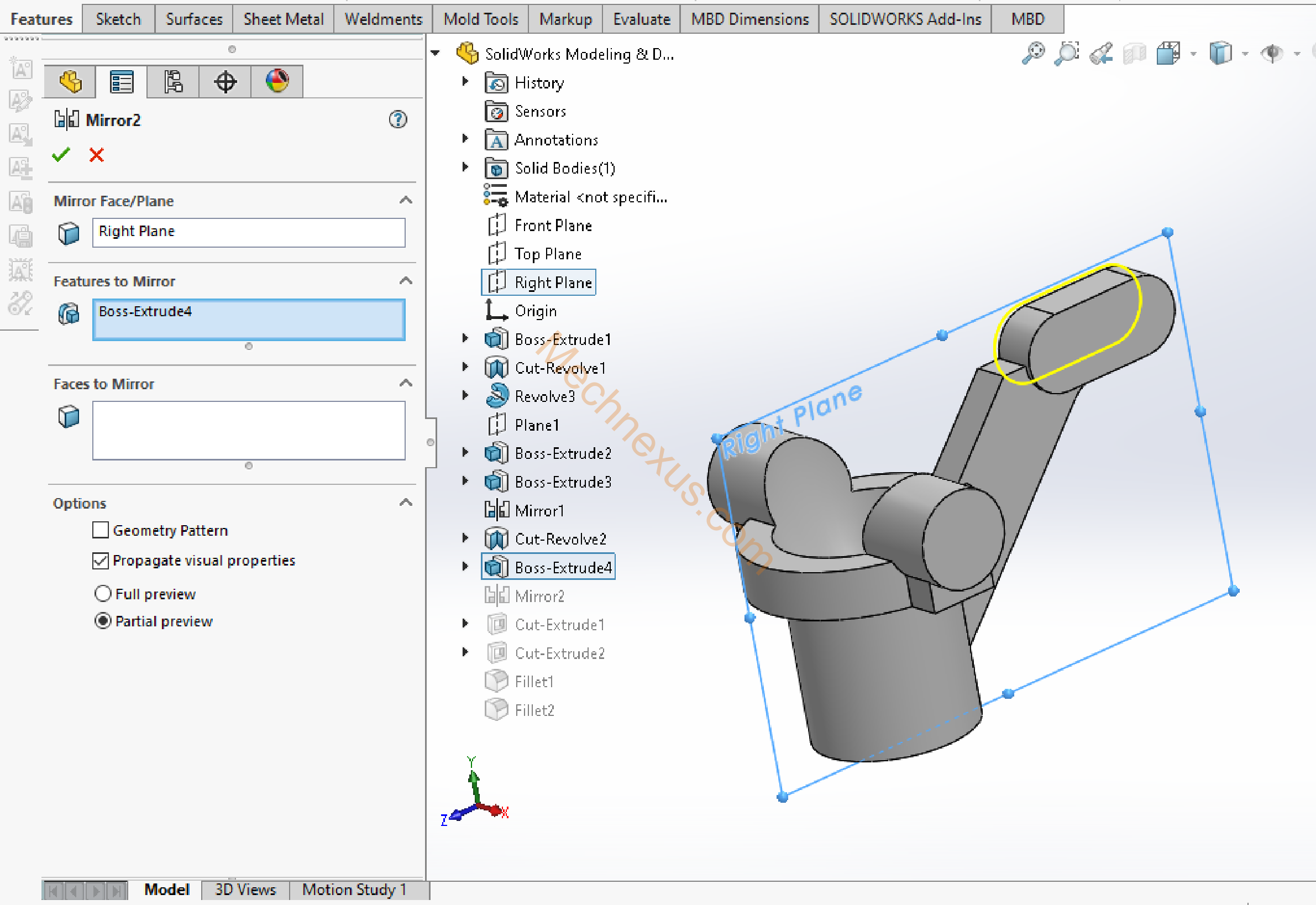Select the Full preview radio button

(103, 594)
